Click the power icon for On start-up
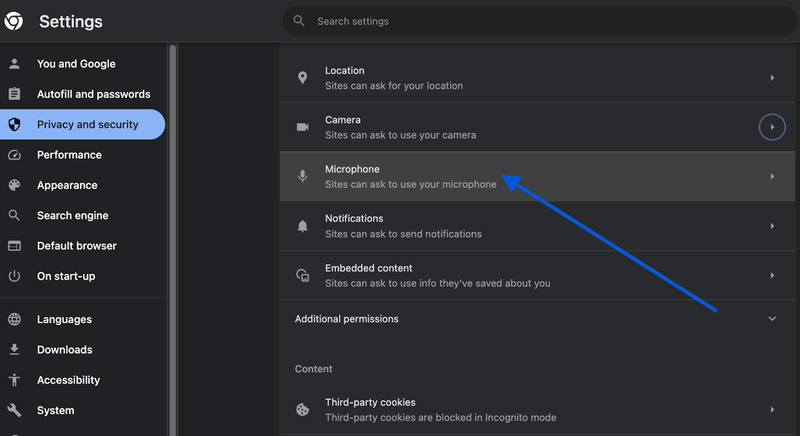This screenshot has height=436, width=800. click(x=14, y=276)
